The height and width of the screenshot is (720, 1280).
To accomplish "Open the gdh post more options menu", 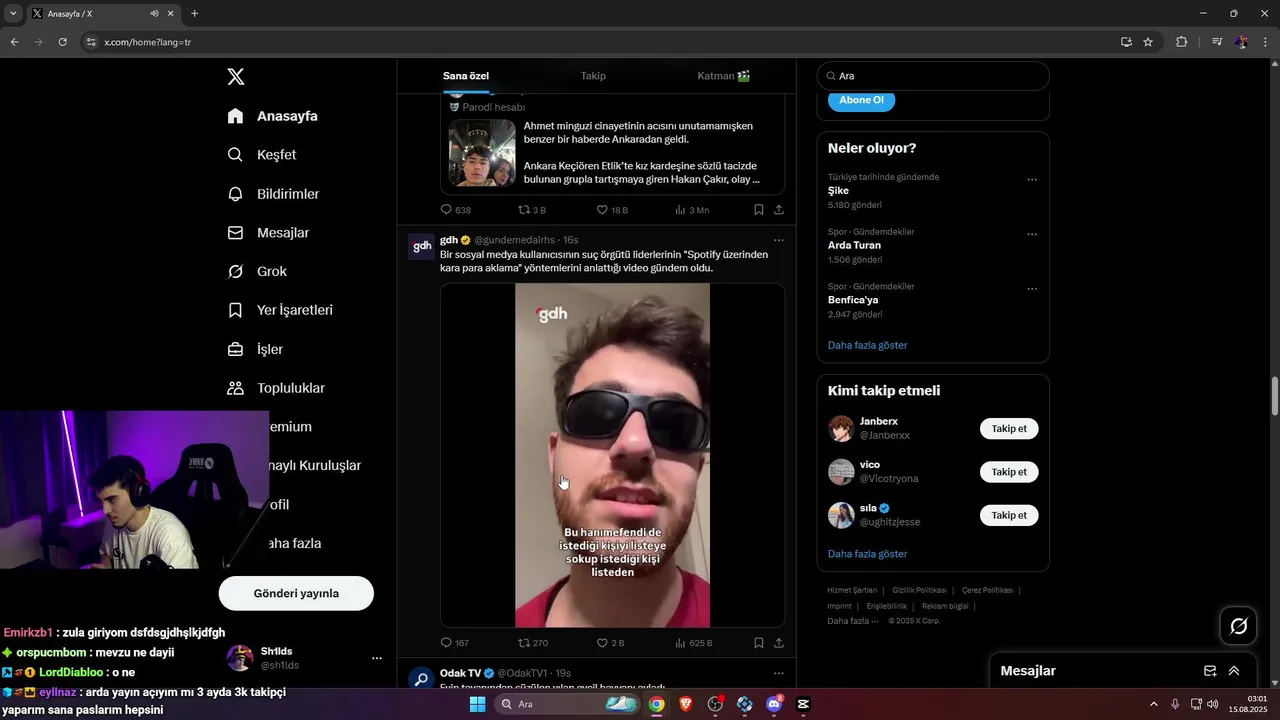I will click(x=779, y=240).
